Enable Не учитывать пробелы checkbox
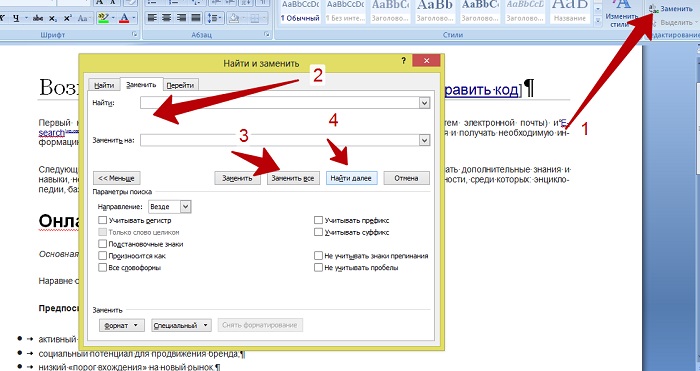The height and width of the screenshot is (371, 700). 318,267
